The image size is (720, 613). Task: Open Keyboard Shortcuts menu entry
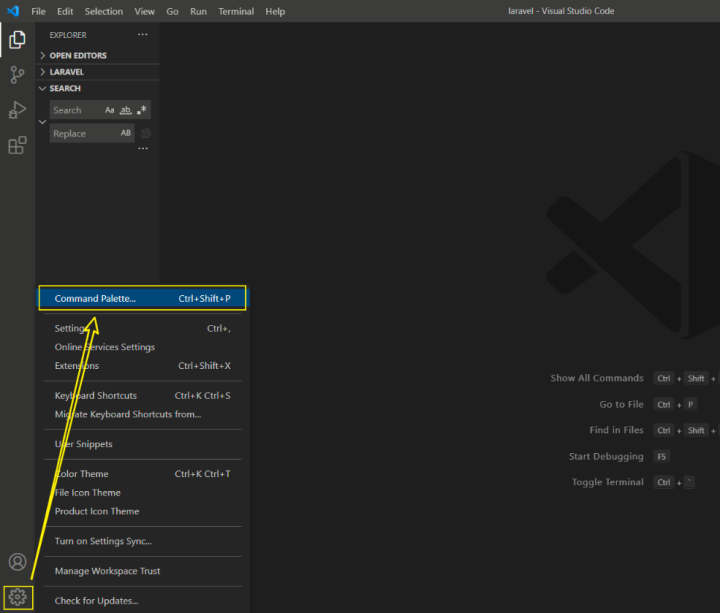pyautogui.click(x=142, y=396)
